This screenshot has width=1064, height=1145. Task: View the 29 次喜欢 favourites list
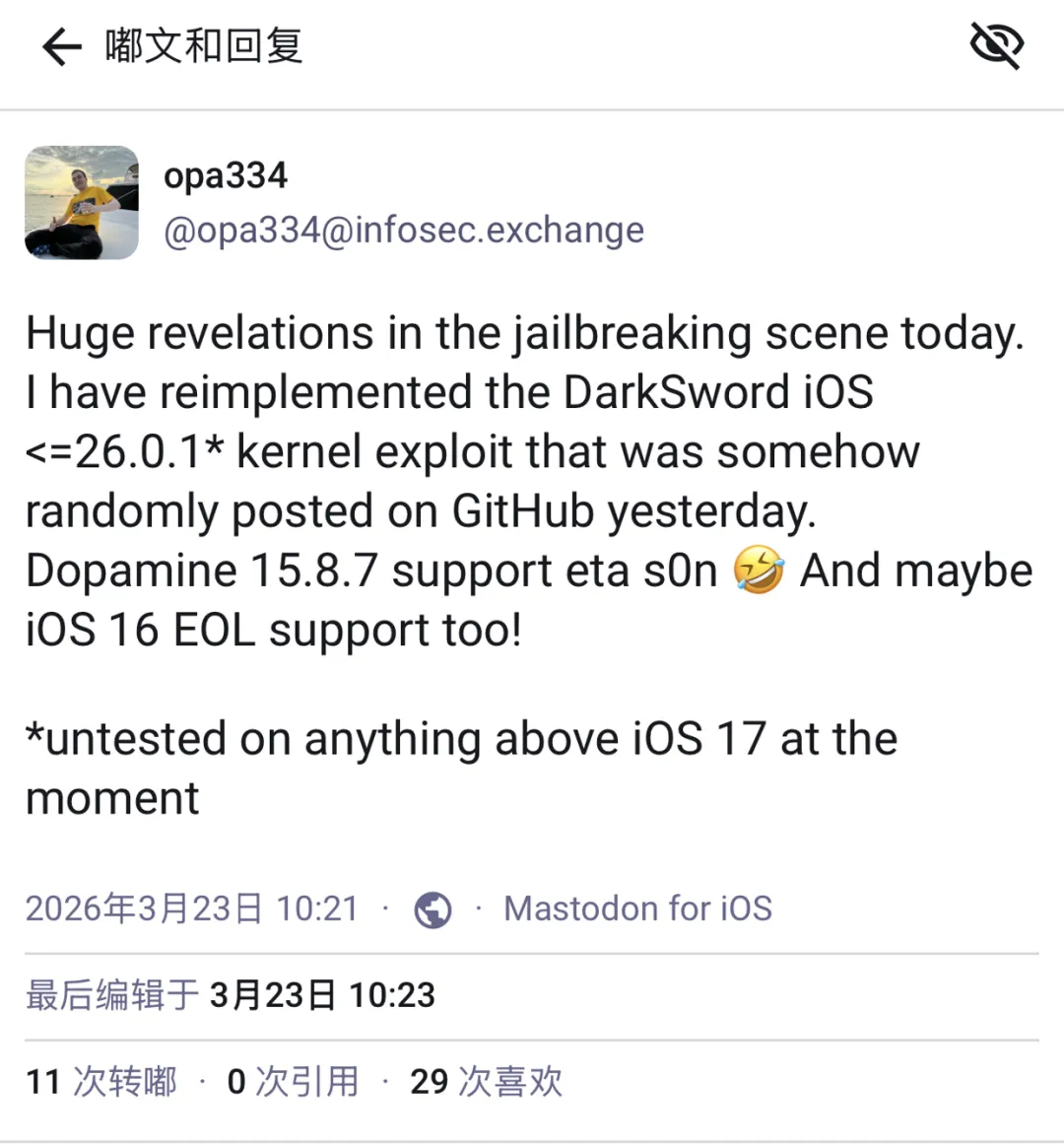[487, 1082]
